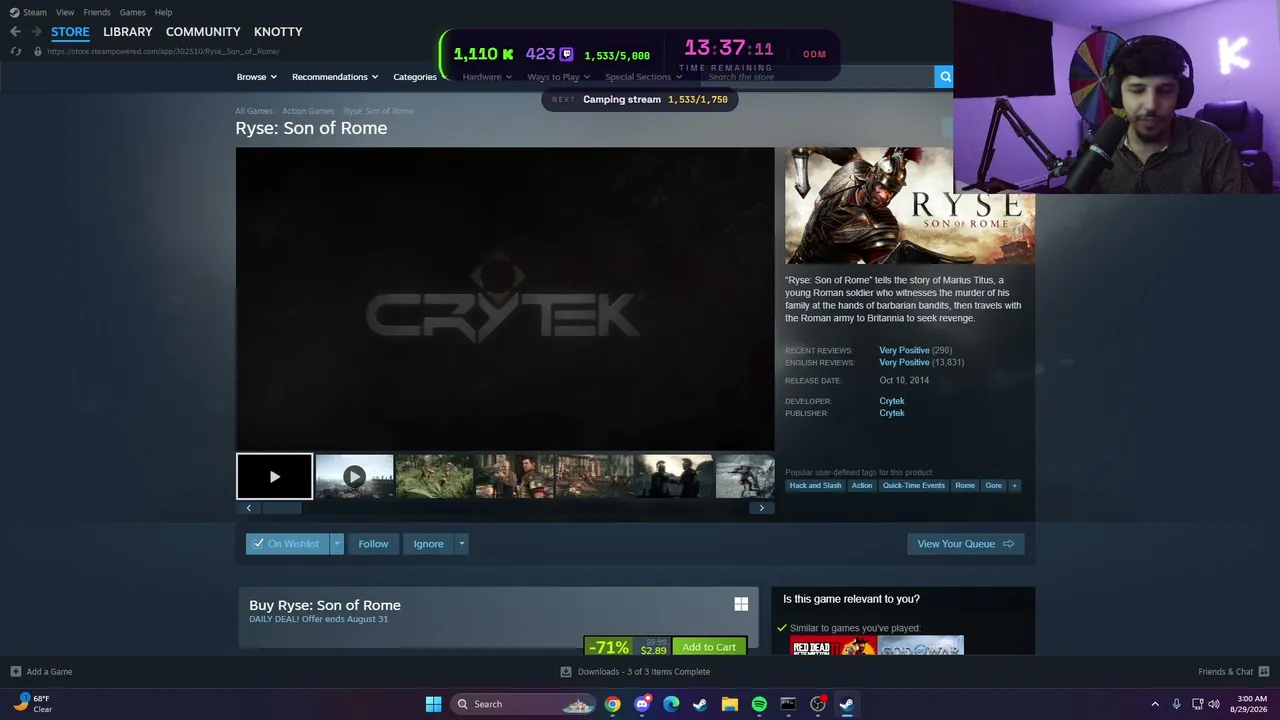Select the jungle battle screenshot thumbnail
This screenshot has width=1280, height=720.
(434, 476)
